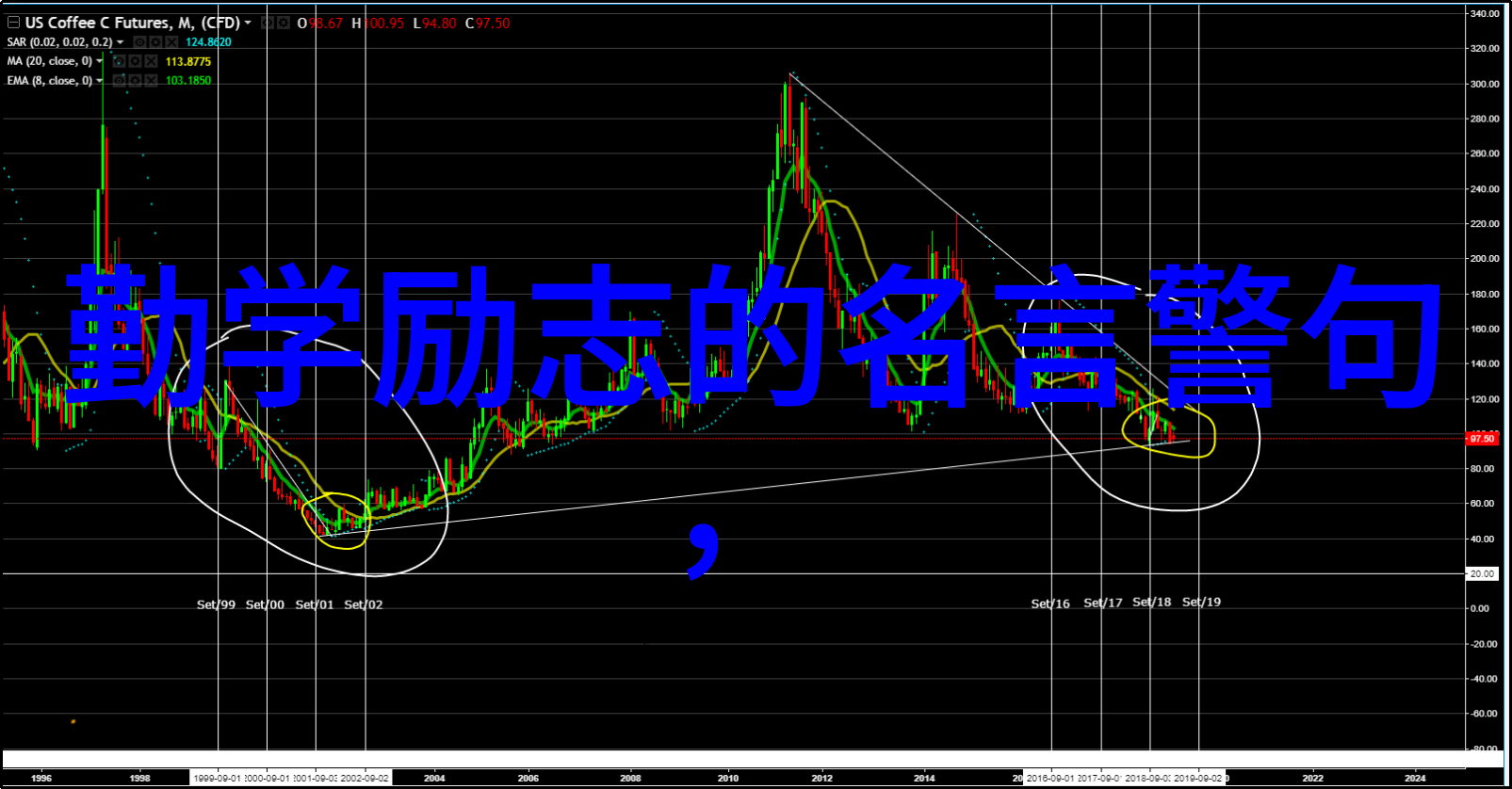Open the EMA 8 indicator settings gear
The width and height of the screenshot is (1512, 789).
pyautogui.click(x=135, y=81)
